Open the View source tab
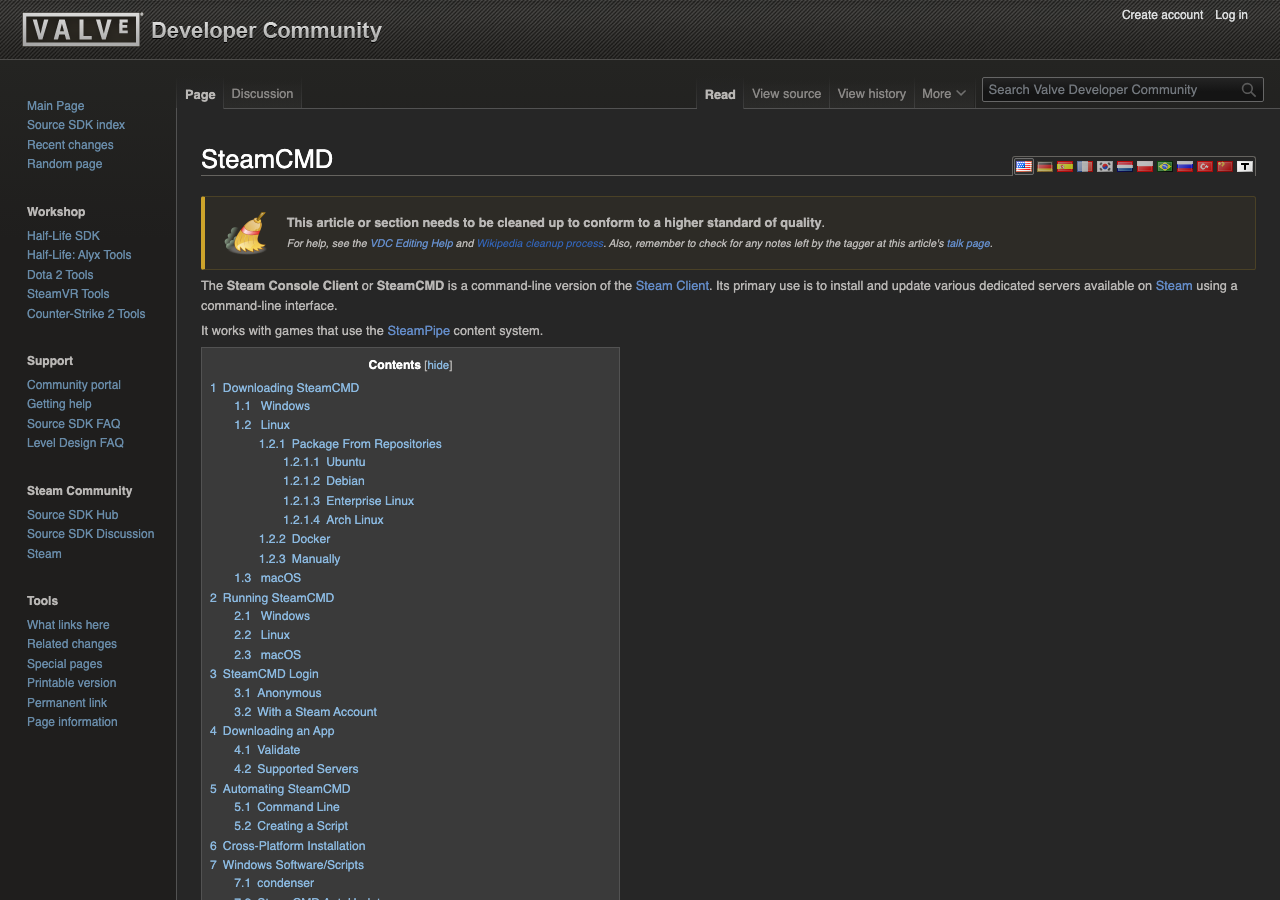1280x900 pixels. 786,94
